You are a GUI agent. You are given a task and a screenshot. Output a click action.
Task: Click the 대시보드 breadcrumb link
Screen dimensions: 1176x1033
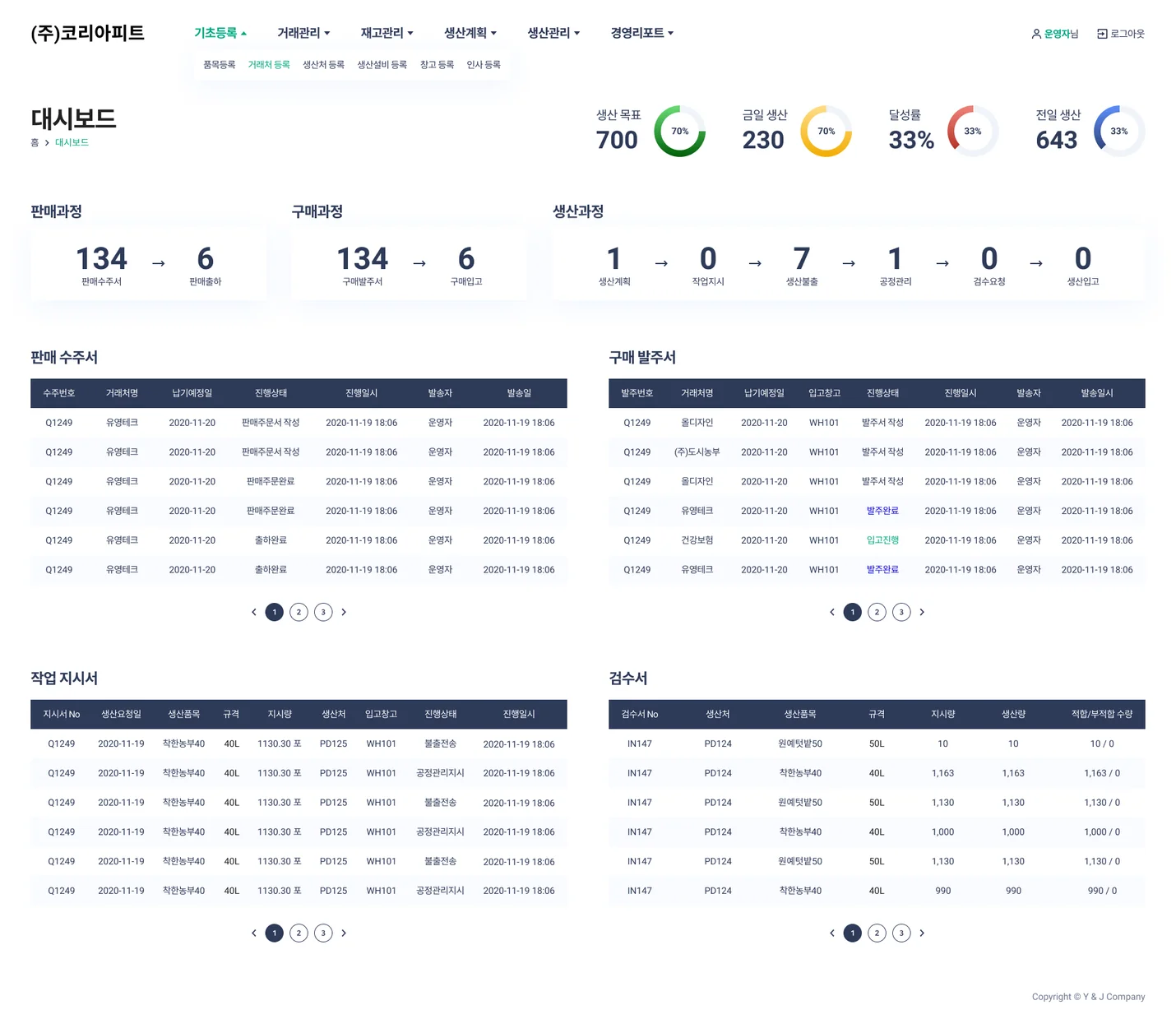[x=72, y=142]
